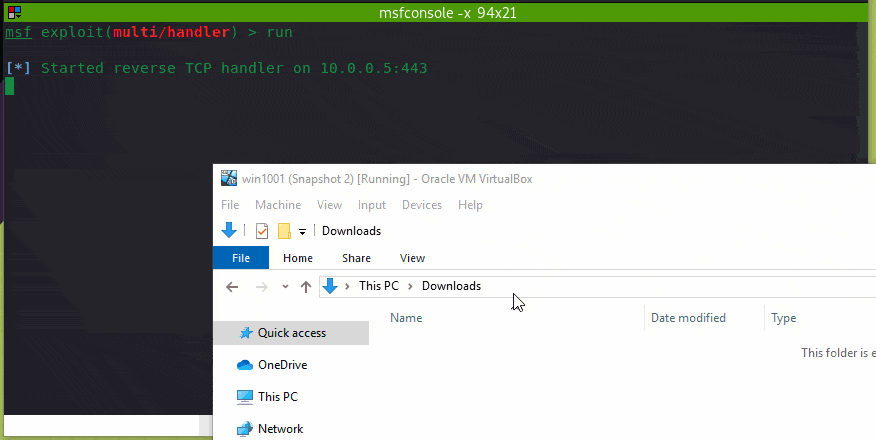Switch to the Share ribbon tab

coord(356,258)
